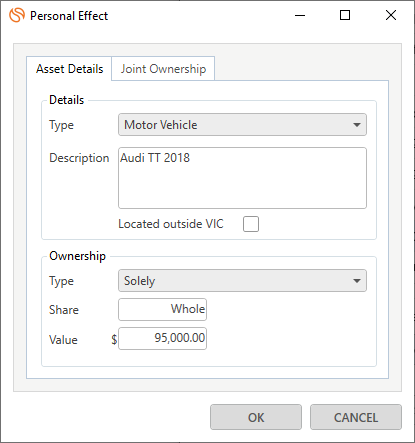Switch to the Joint Ownership tab

(163, 69)
